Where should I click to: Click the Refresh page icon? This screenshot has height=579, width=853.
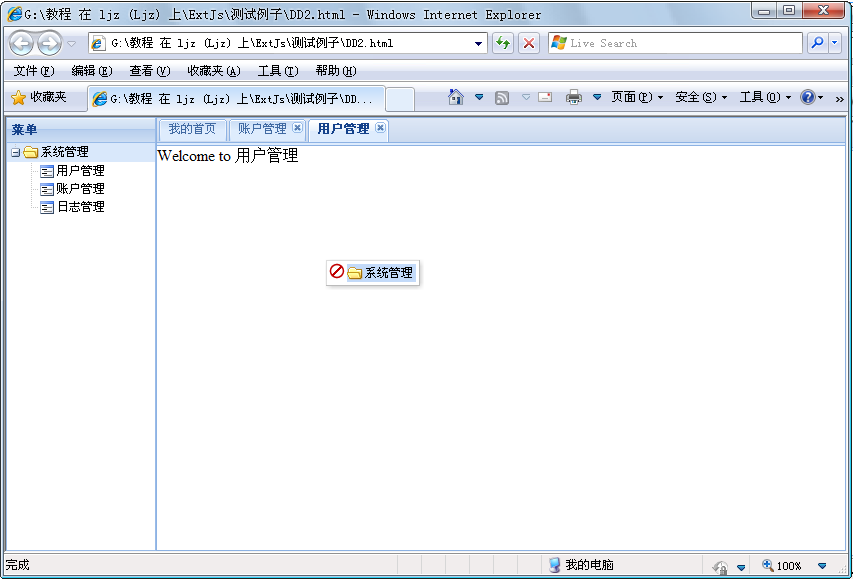503,43
